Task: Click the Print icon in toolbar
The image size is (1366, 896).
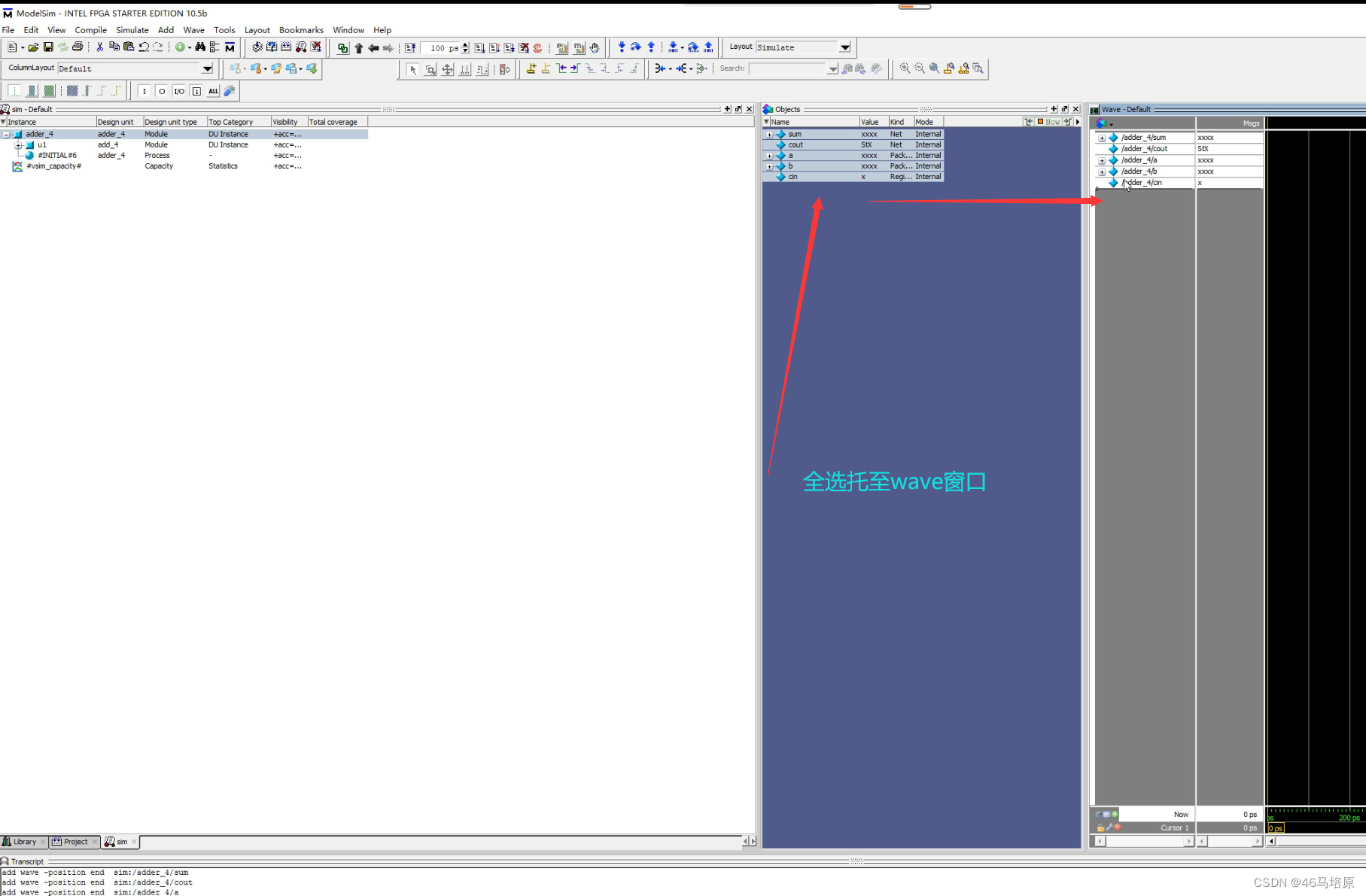Action: point(78,47)
